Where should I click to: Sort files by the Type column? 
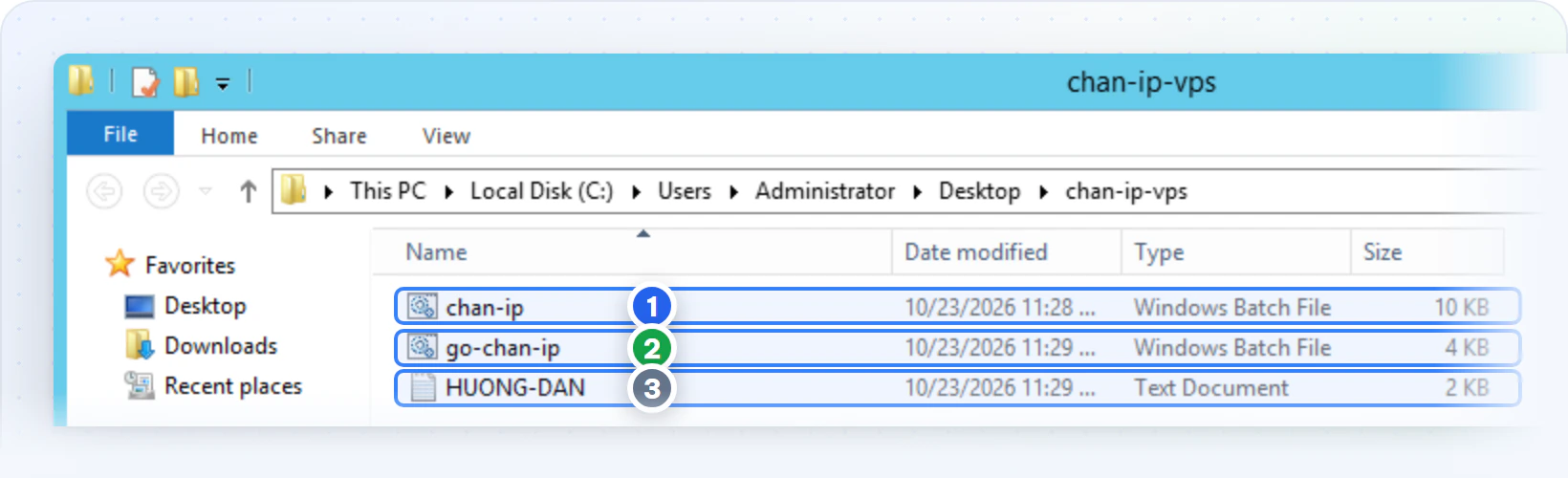point(1236,252)
